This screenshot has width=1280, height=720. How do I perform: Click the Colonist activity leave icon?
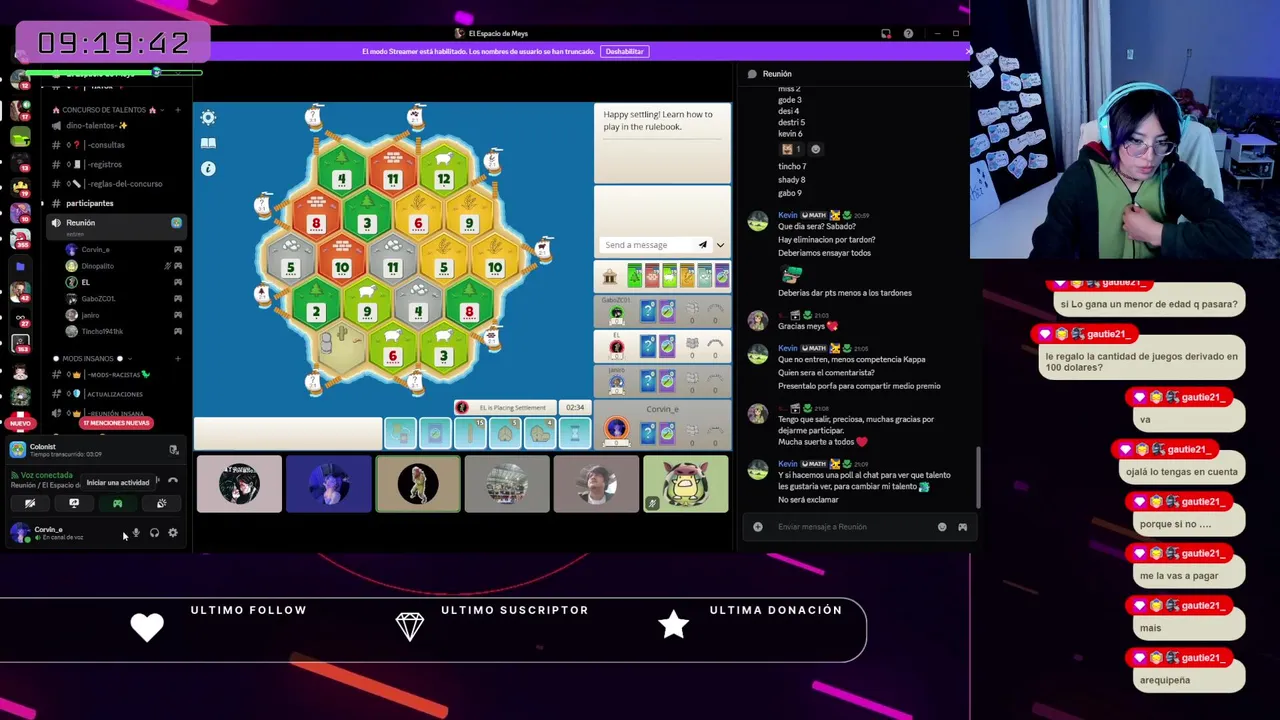[173, 450]
